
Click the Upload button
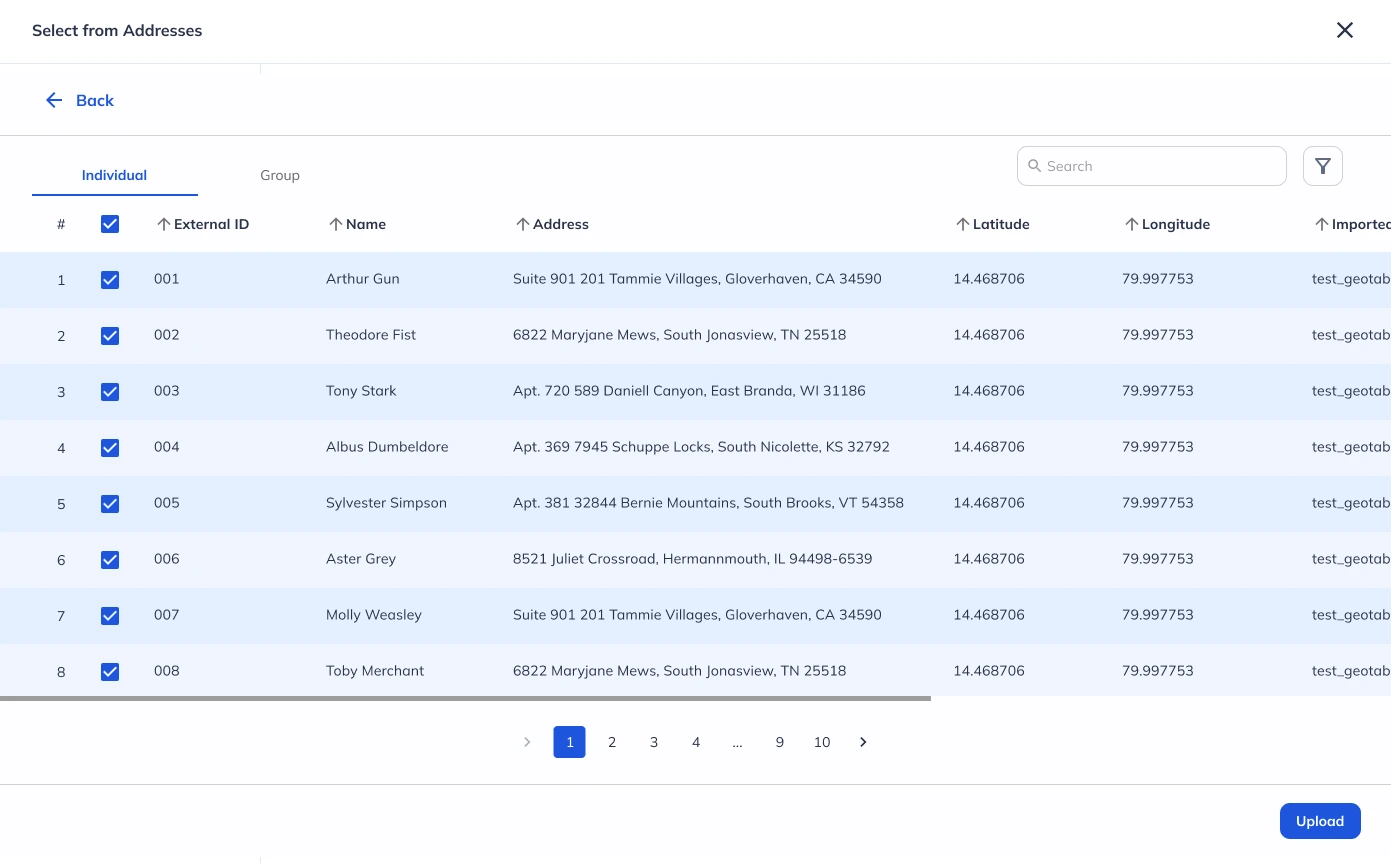tap(1320, 821)
